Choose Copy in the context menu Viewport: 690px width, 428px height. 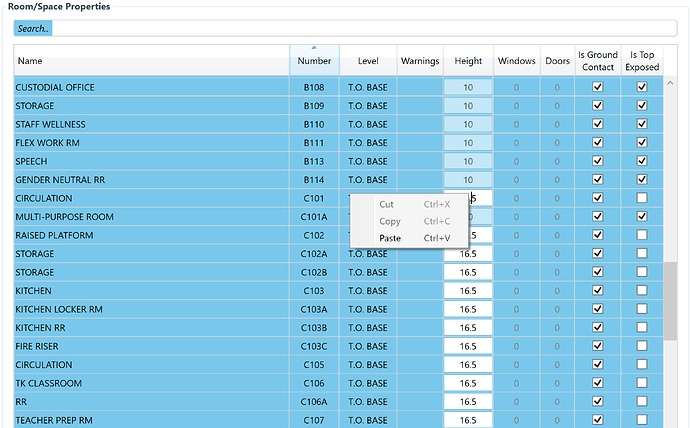coord(390,221)
